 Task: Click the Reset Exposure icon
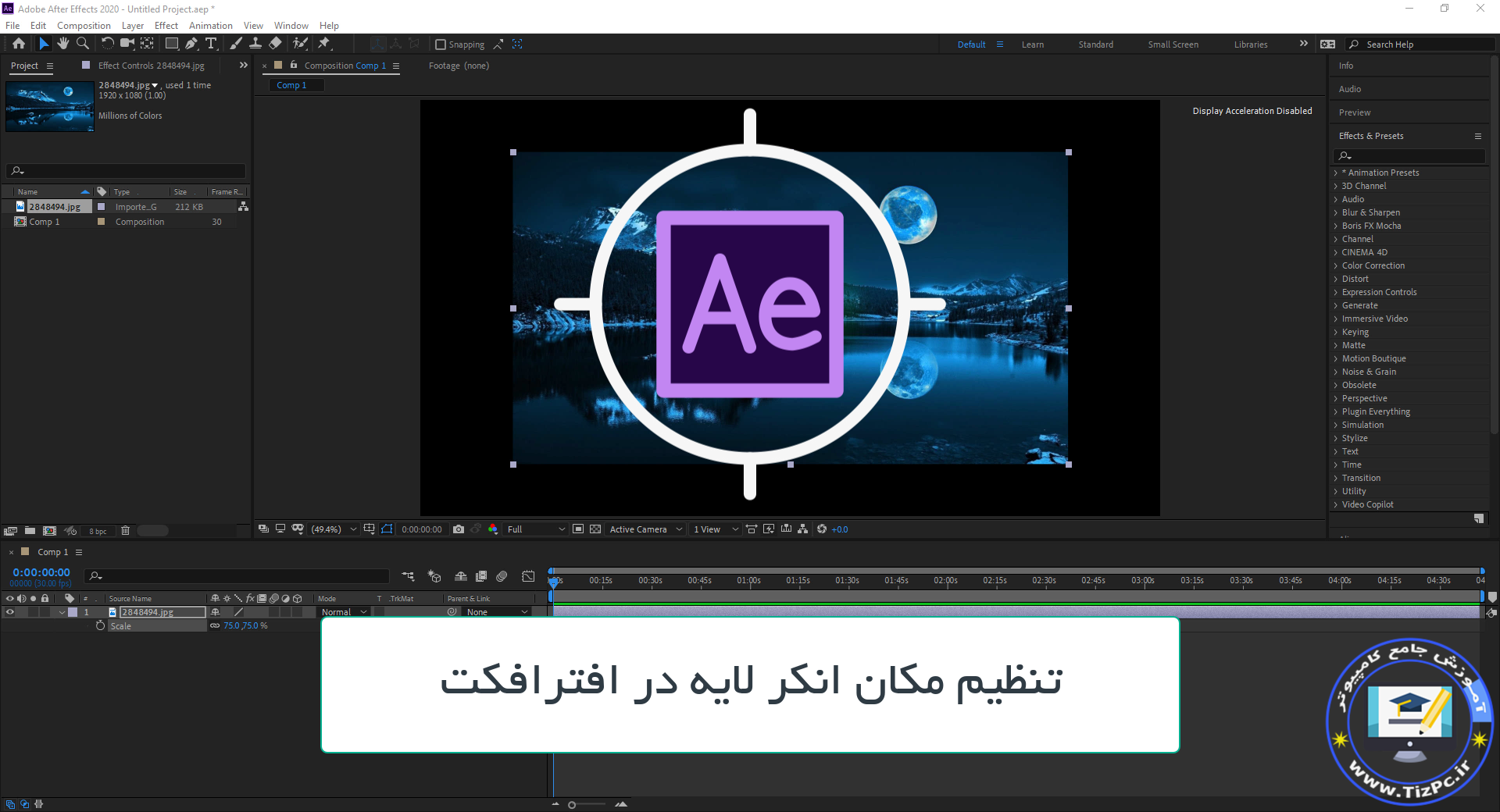(x=822, y=529)
